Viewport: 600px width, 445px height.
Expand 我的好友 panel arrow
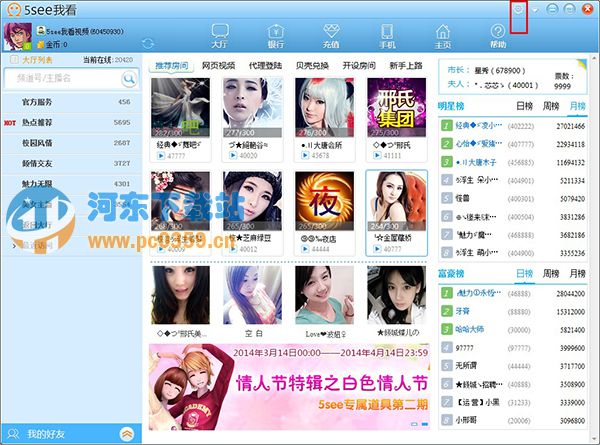(127, 434)
